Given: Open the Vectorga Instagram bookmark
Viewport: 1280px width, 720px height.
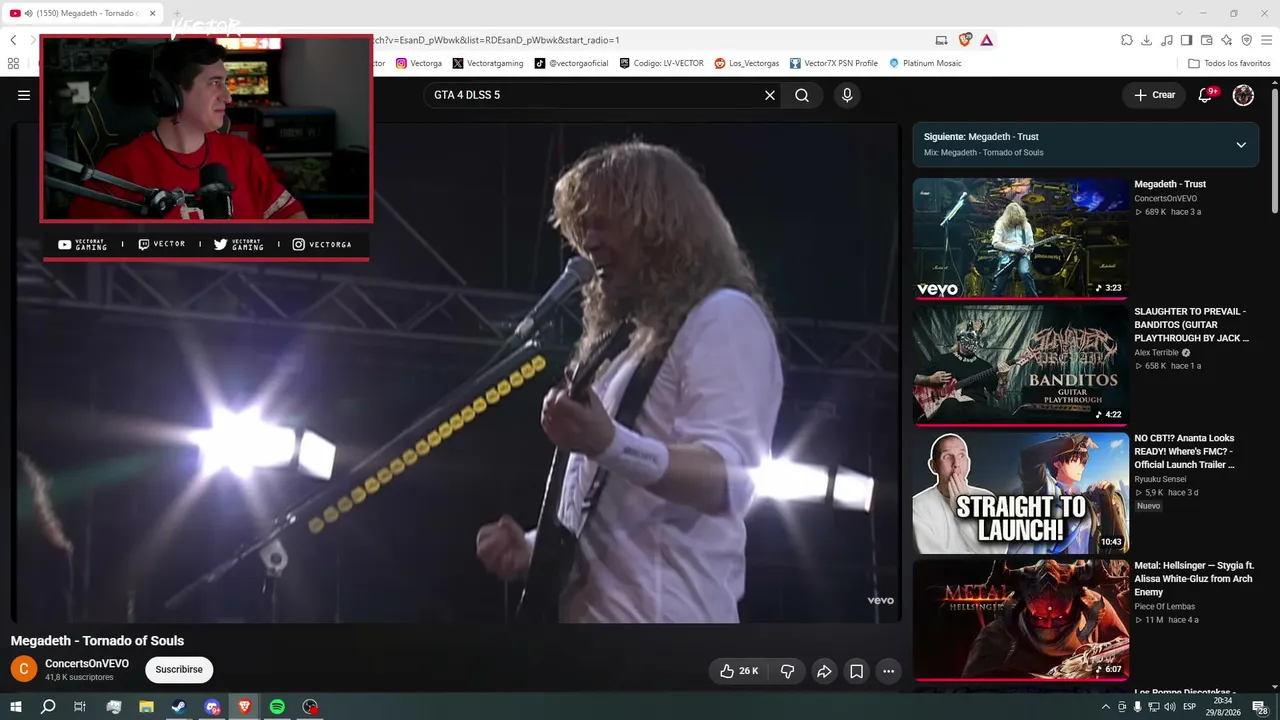Looking at the screenshot, I should click(x=419, y=63).
